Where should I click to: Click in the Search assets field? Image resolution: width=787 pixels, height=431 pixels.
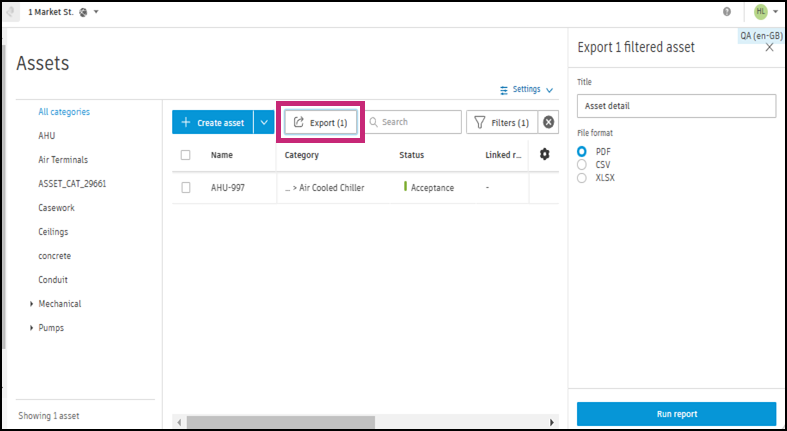point(413,122)
